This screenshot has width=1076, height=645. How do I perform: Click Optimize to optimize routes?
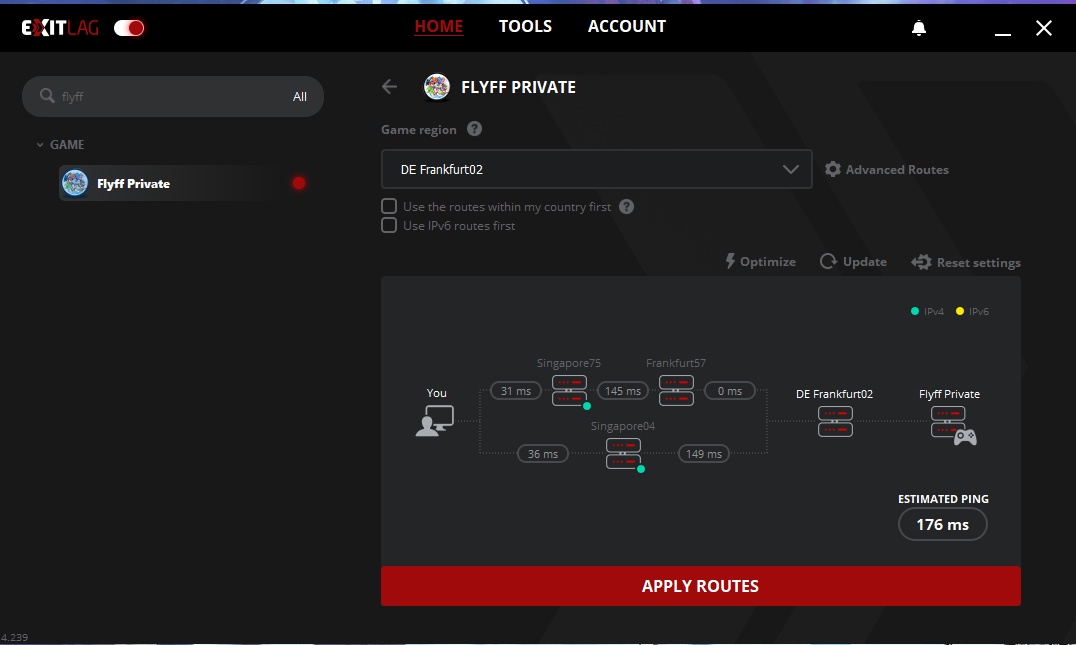coord(760,262)
